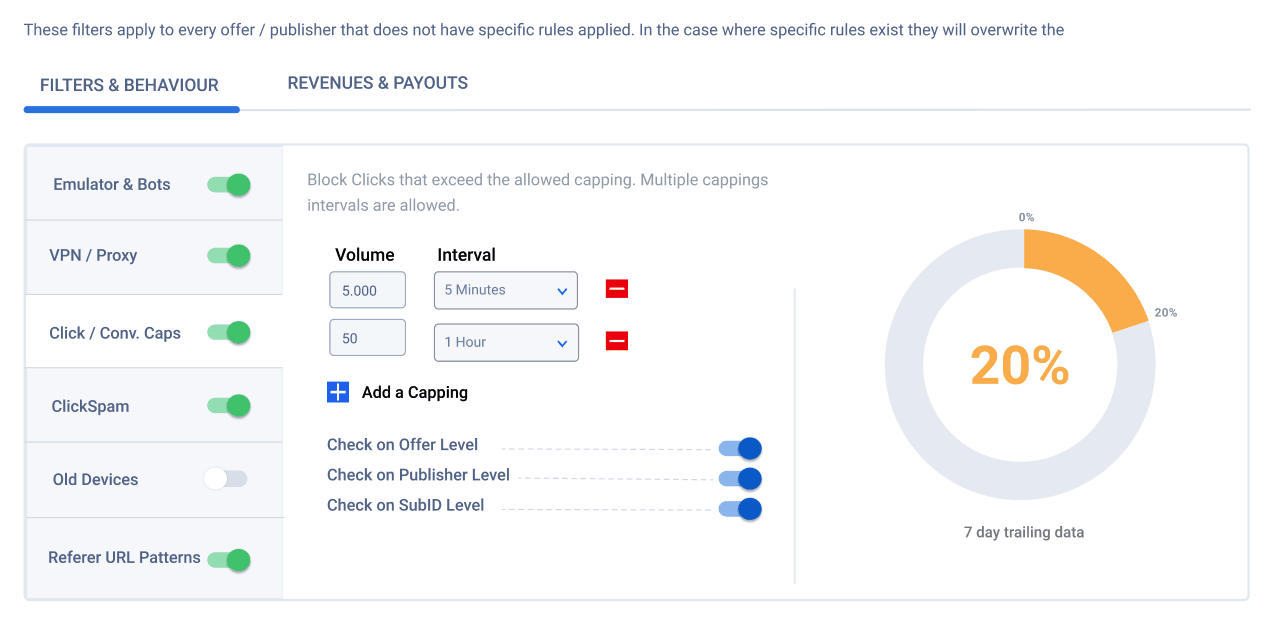Expand the 1 Hour interval dropdown
The image size is (1287, 635).
tap(505, 342)
